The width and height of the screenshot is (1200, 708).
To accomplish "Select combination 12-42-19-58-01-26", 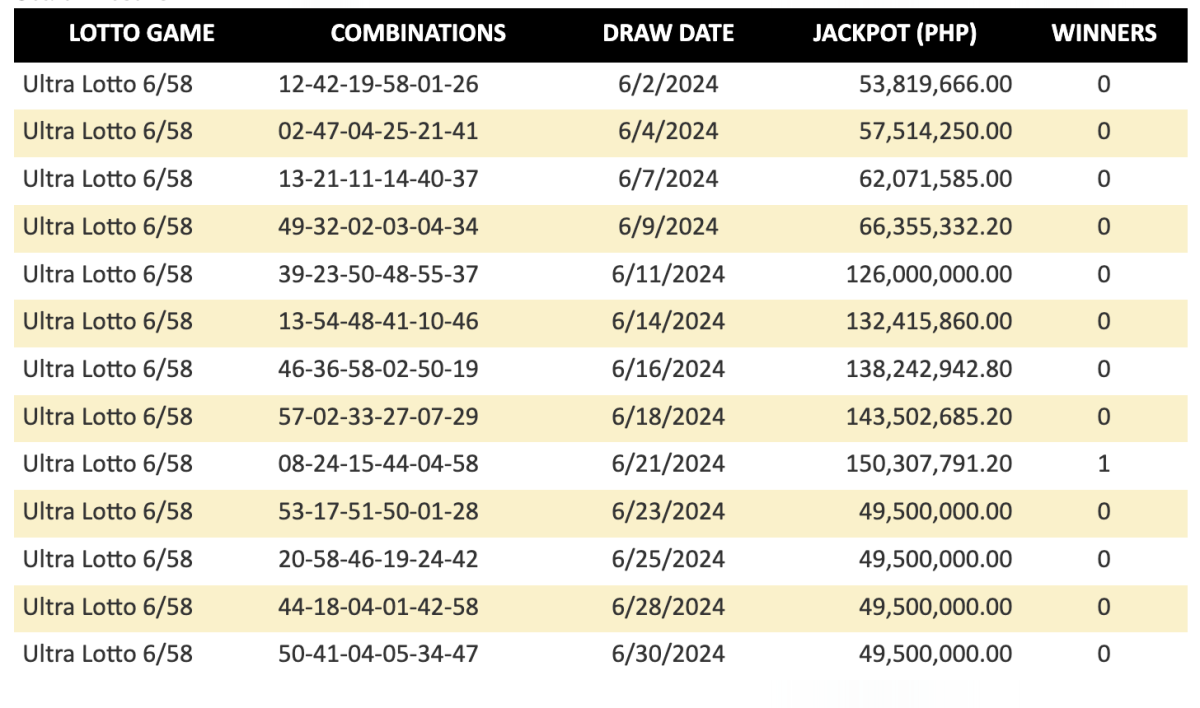I will [378, 84].
